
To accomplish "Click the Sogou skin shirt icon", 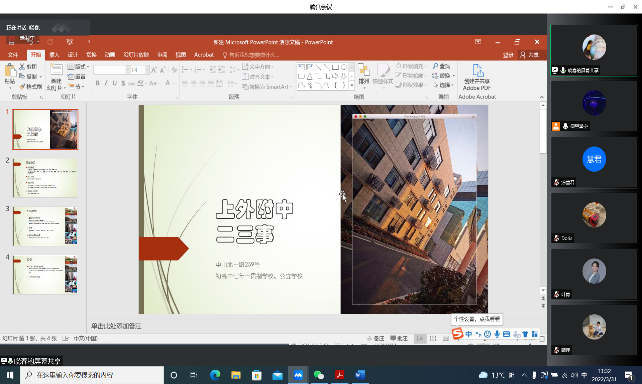I will tap(525, 334).
